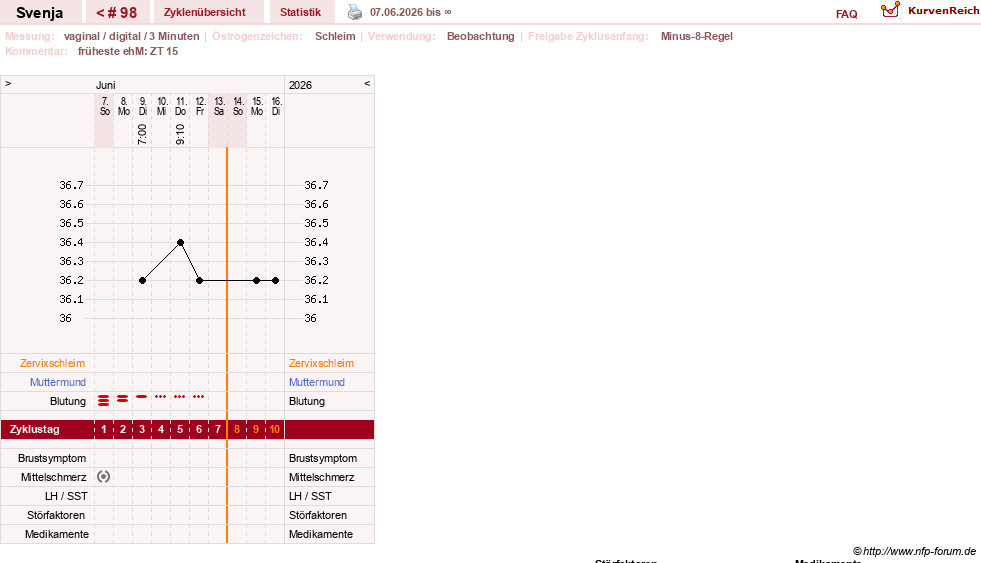
Task: Click cycle day 5 in the Zyklustag row
Action: tap(180, 429)
